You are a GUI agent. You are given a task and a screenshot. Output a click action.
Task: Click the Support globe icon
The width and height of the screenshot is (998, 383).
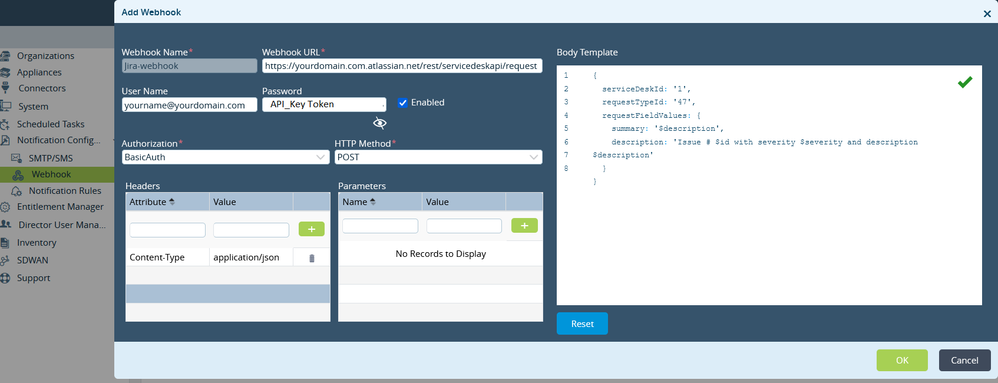click(x=5, y=278)
